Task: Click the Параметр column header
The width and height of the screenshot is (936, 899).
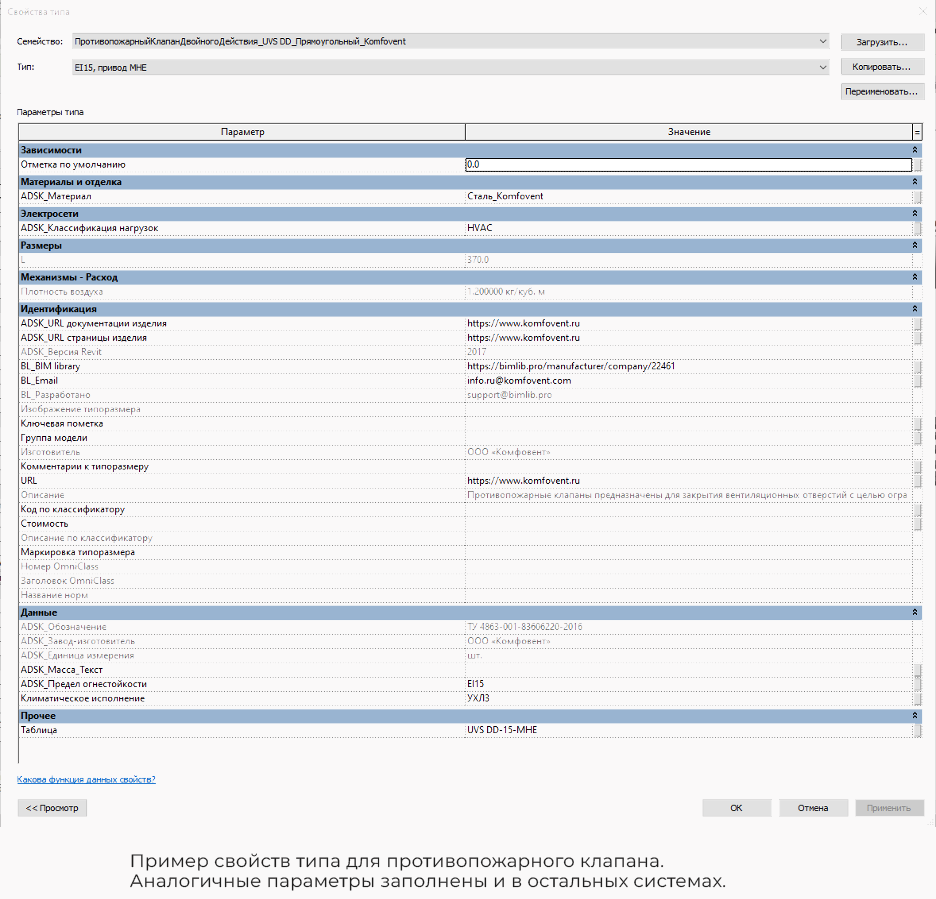Action: click(x=242, y=132)
